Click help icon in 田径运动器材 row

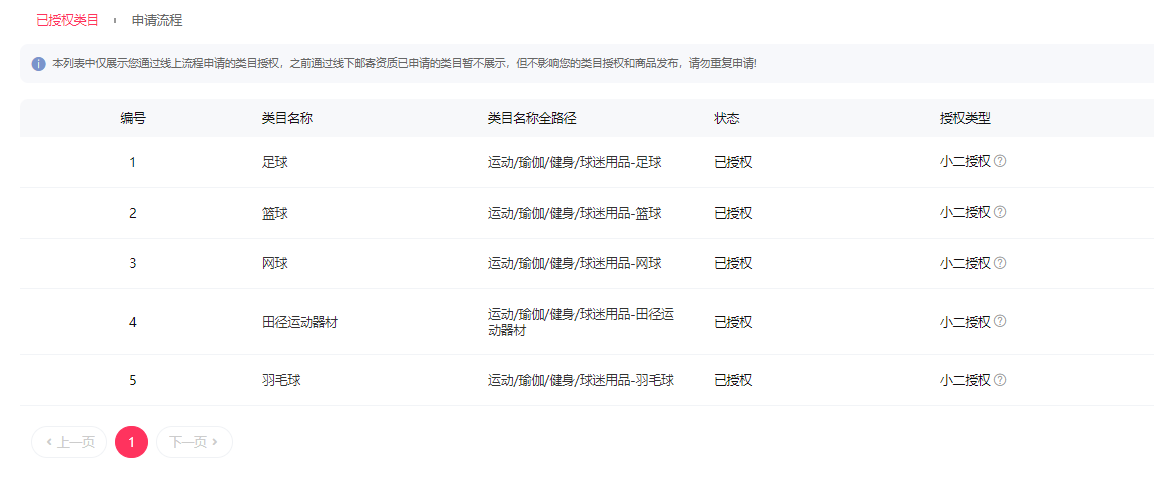click(1000, 321)
